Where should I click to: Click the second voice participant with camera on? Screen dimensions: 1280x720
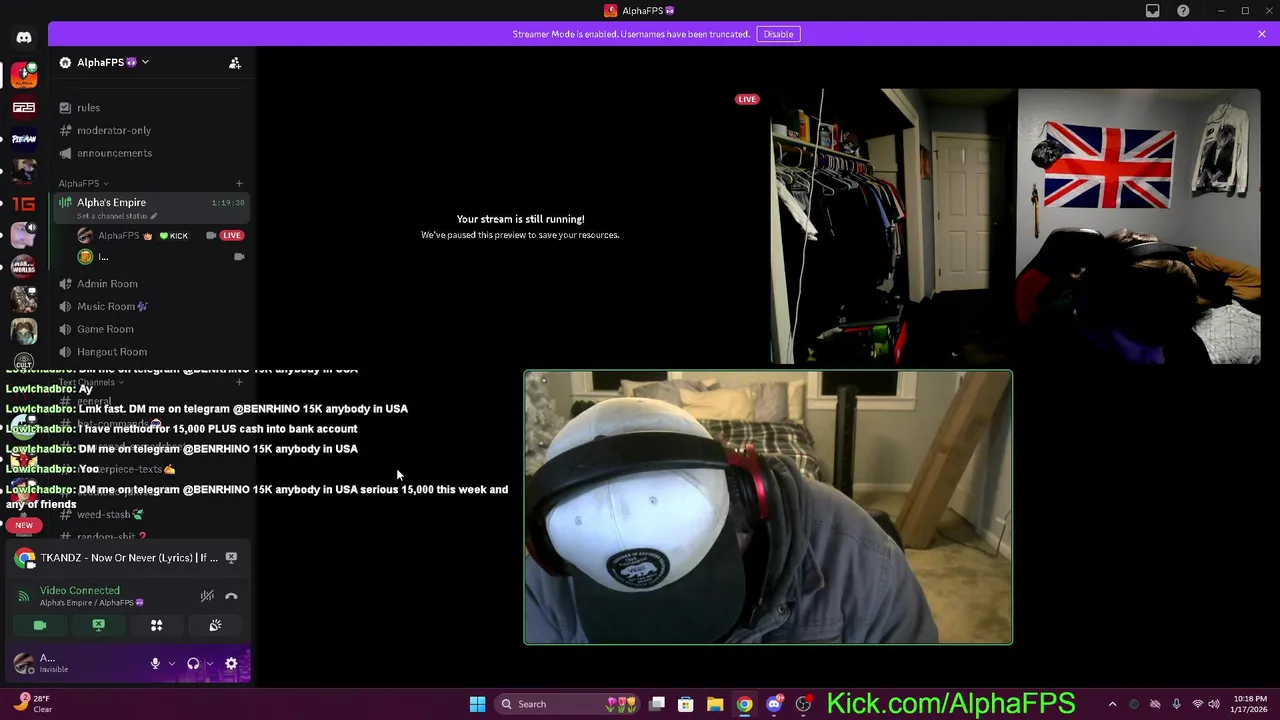pyautogui.click(x=160, y=257)
